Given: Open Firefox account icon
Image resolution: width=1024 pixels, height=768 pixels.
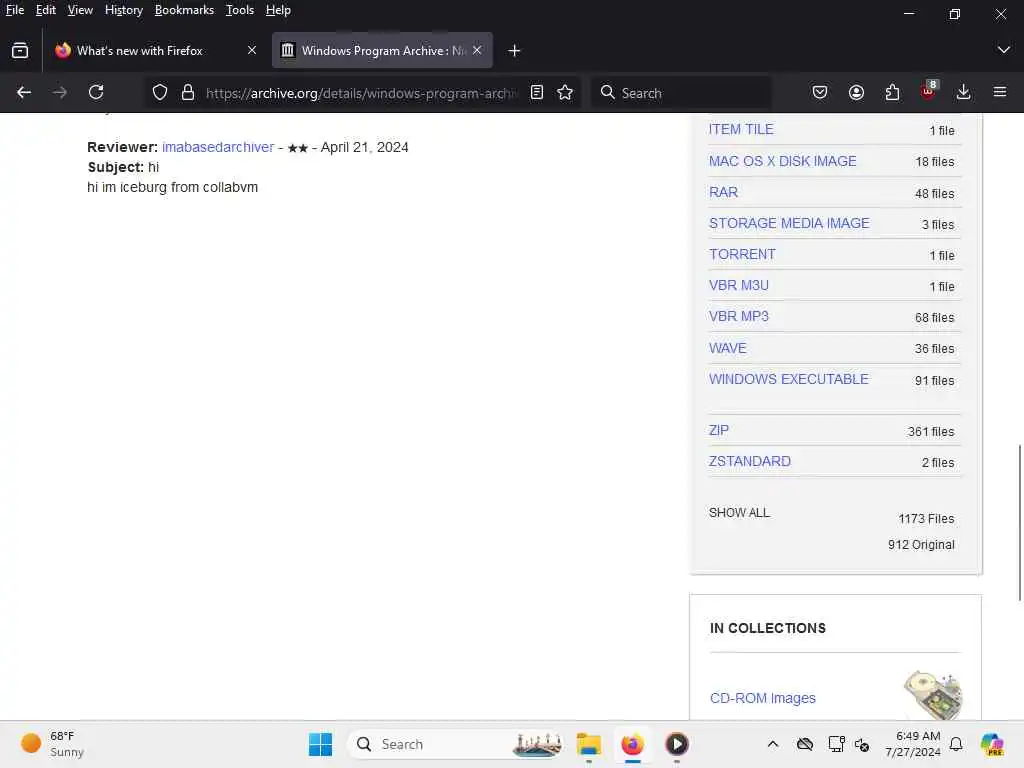Looking at the screenshot, I should point(856,93).
